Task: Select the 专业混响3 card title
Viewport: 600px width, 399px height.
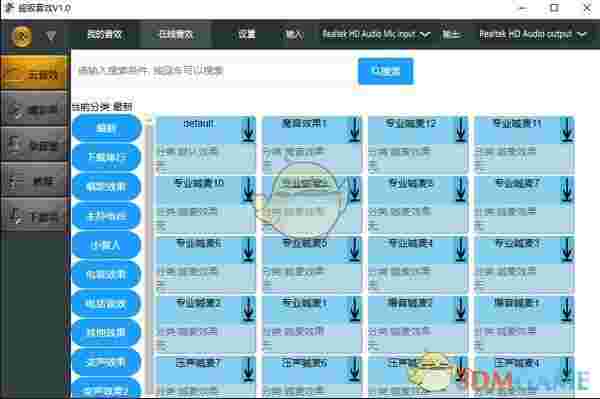Action: point(517,243)
